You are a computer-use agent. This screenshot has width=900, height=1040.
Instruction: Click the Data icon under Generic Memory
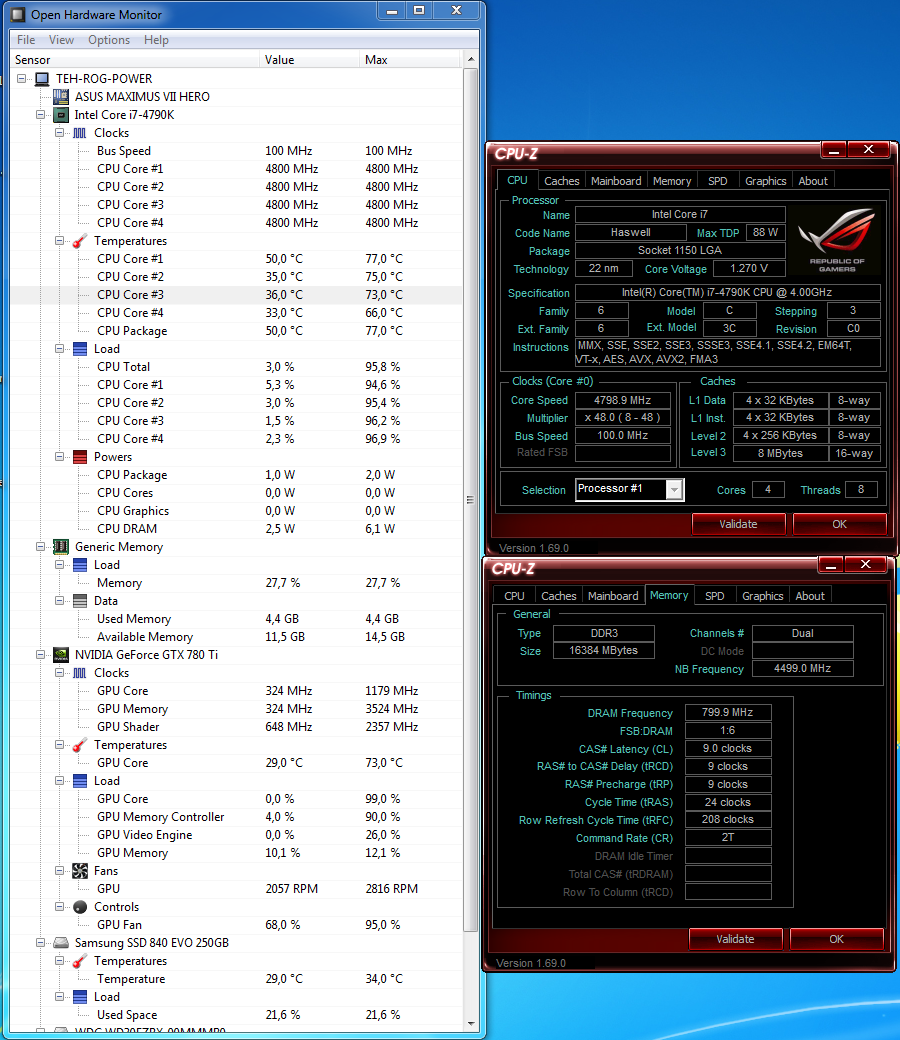[x=80, y=601]
